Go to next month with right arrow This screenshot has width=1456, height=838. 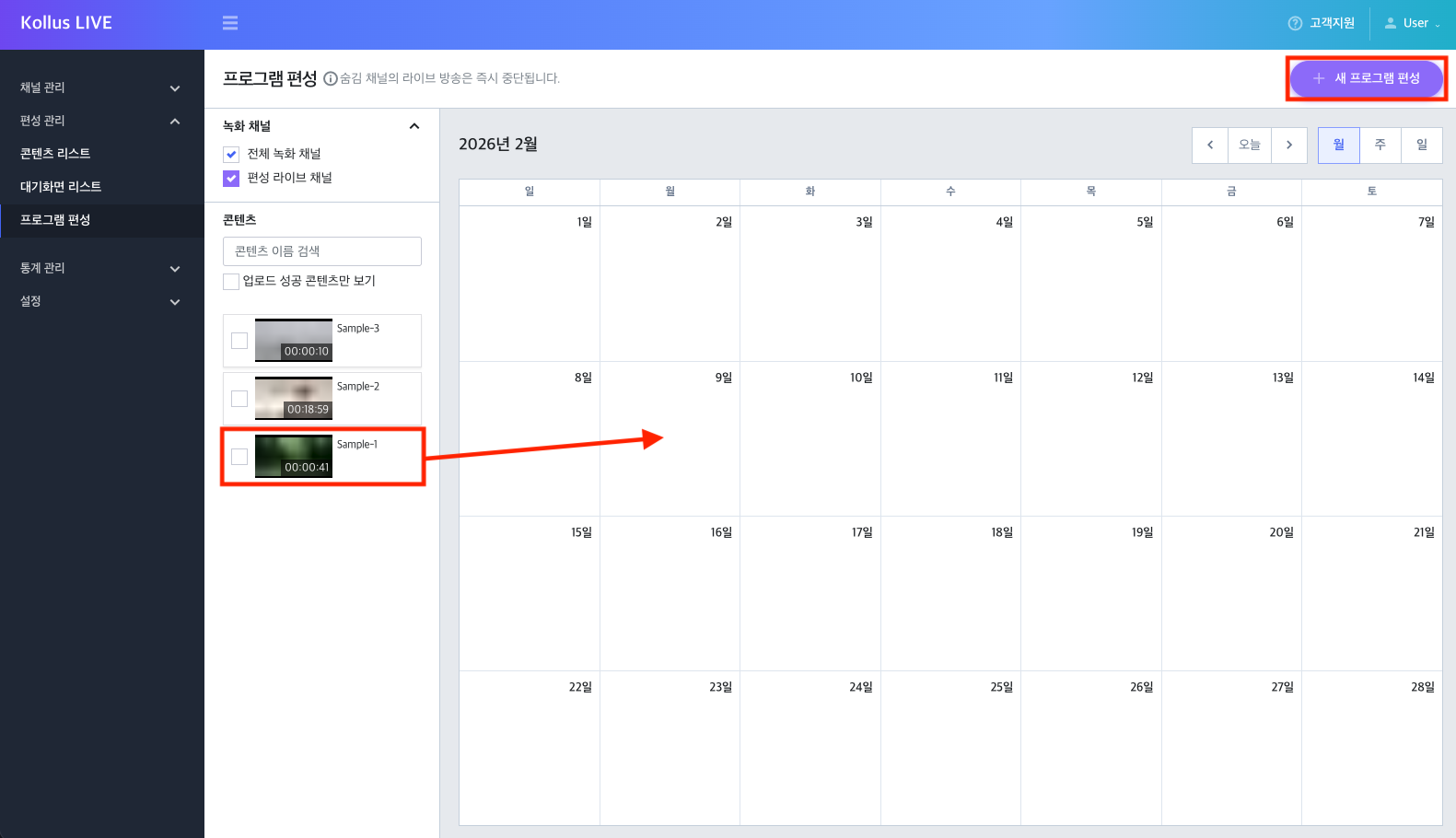(x=1289, y=145)
